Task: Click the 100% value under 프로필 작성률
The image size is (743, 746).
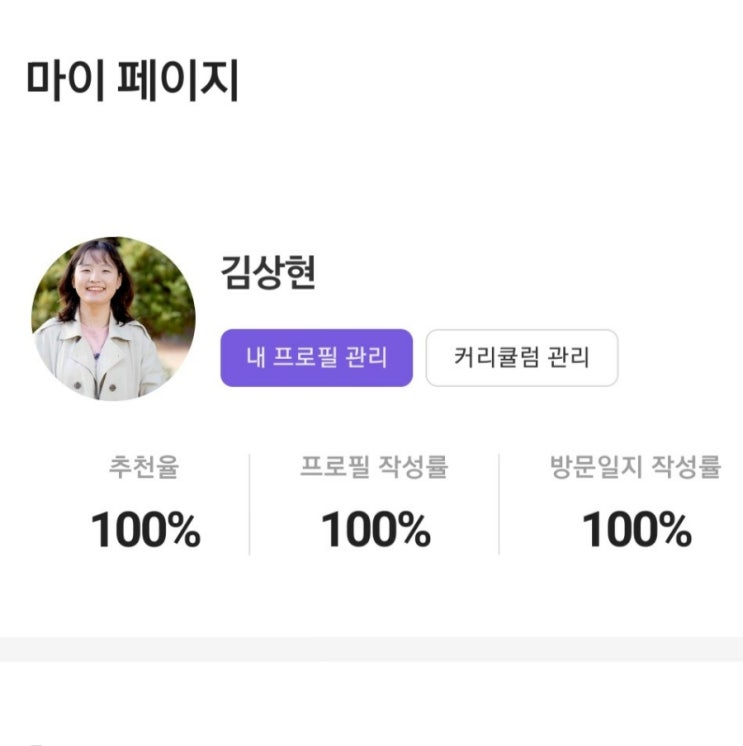Action: (x=375, y=530)
